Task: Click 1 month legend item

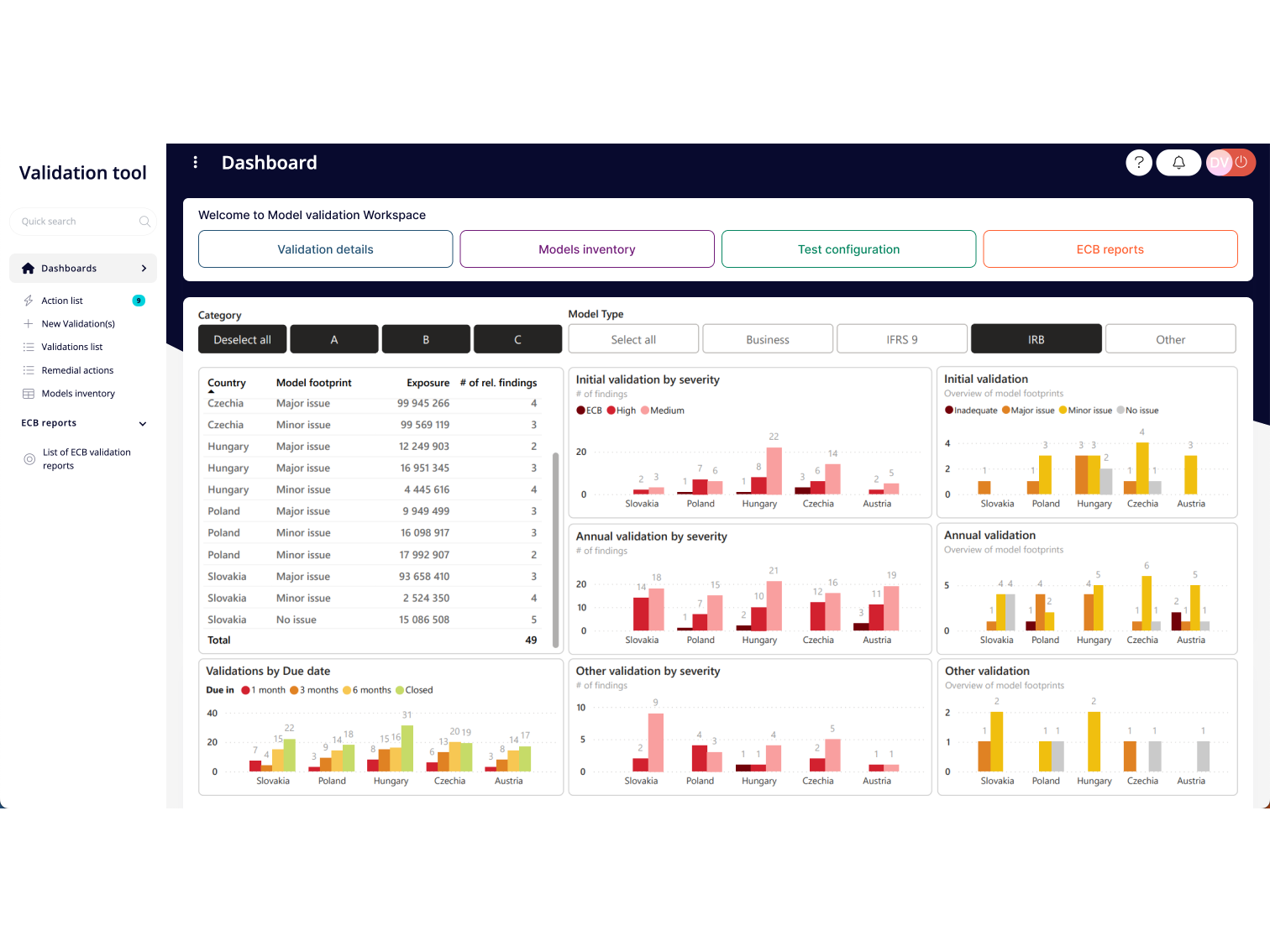Action: pyautogui.click(x=264, y=690)
